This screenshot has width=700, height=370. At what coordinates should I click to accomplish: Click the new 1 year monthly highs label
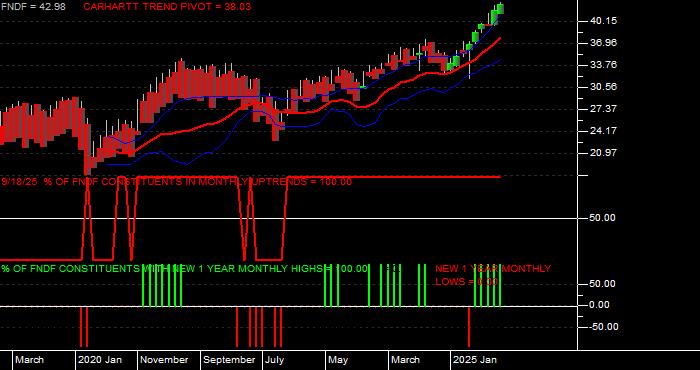pos(184,269)
